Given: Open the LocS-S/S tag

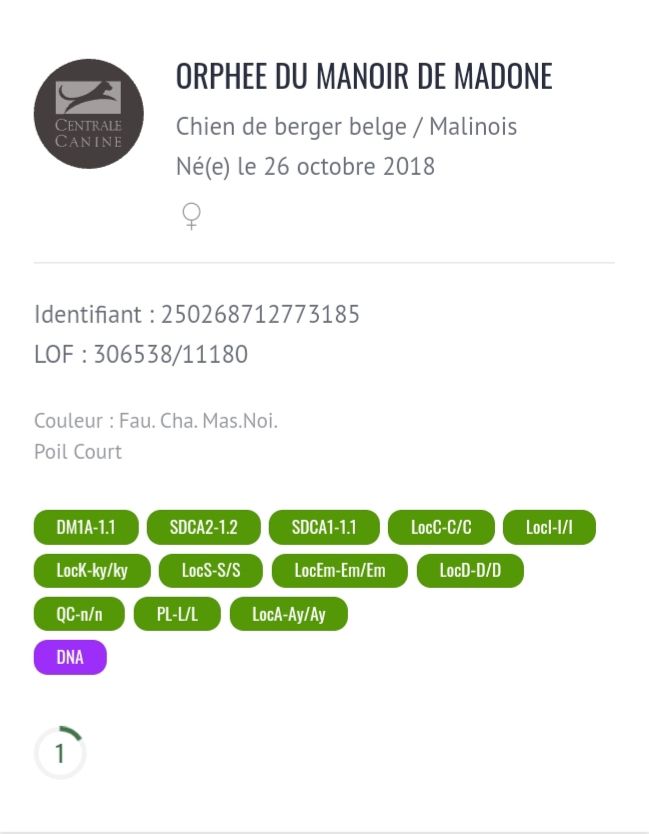Looking at the screenshot, I should [x=211, y=571].
